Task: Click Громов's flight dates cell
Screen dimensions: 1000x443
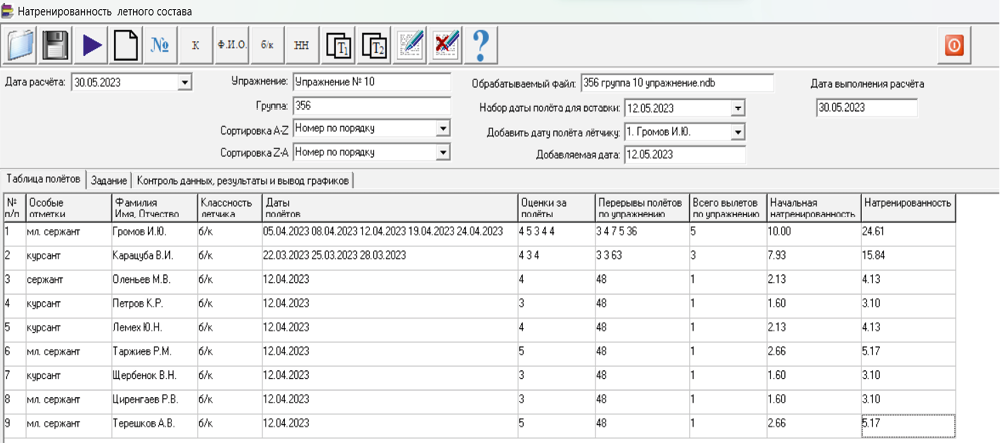Action: pos(389,233)
